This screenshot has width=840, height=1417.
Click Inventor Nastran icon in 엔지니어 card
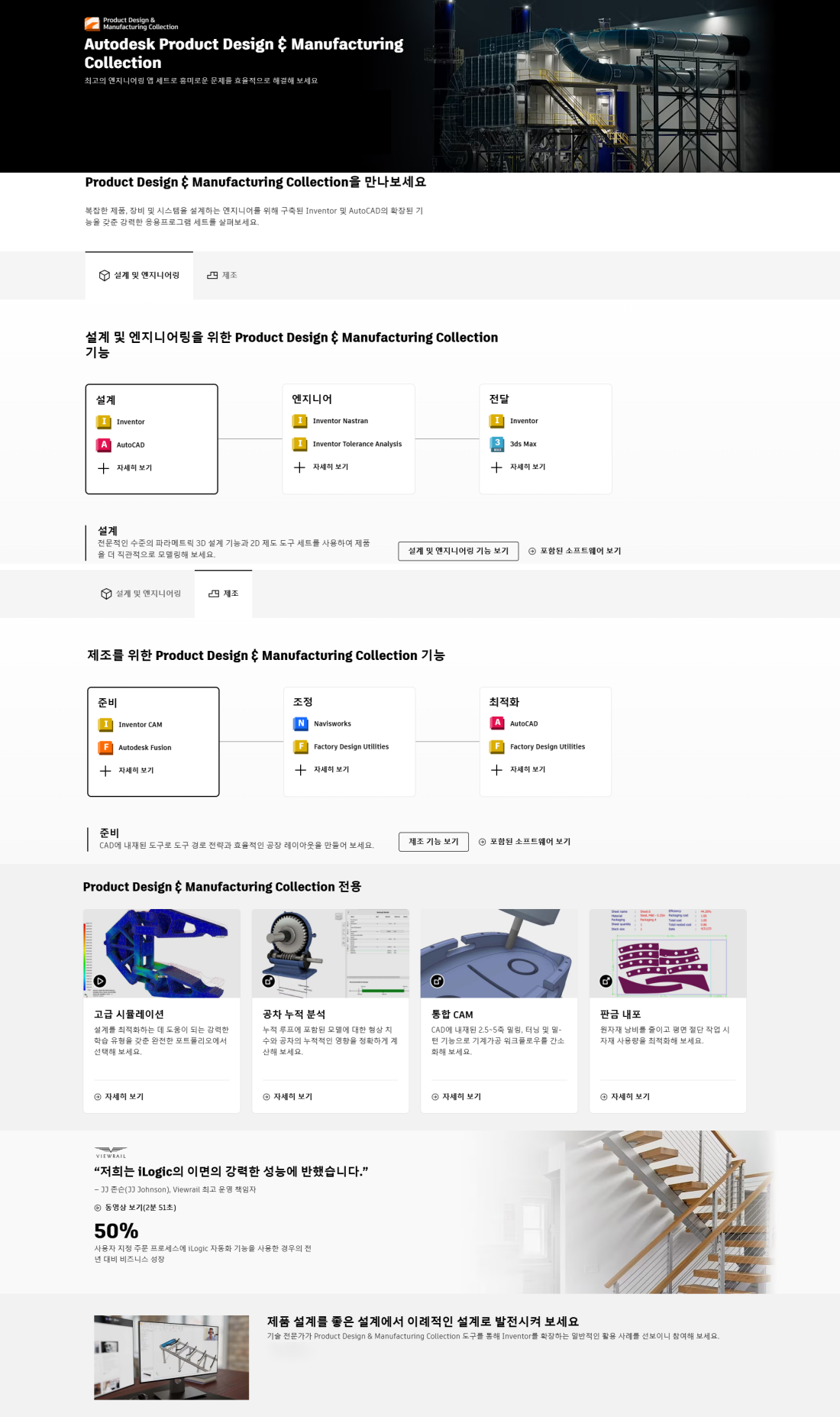click(300, 421)
